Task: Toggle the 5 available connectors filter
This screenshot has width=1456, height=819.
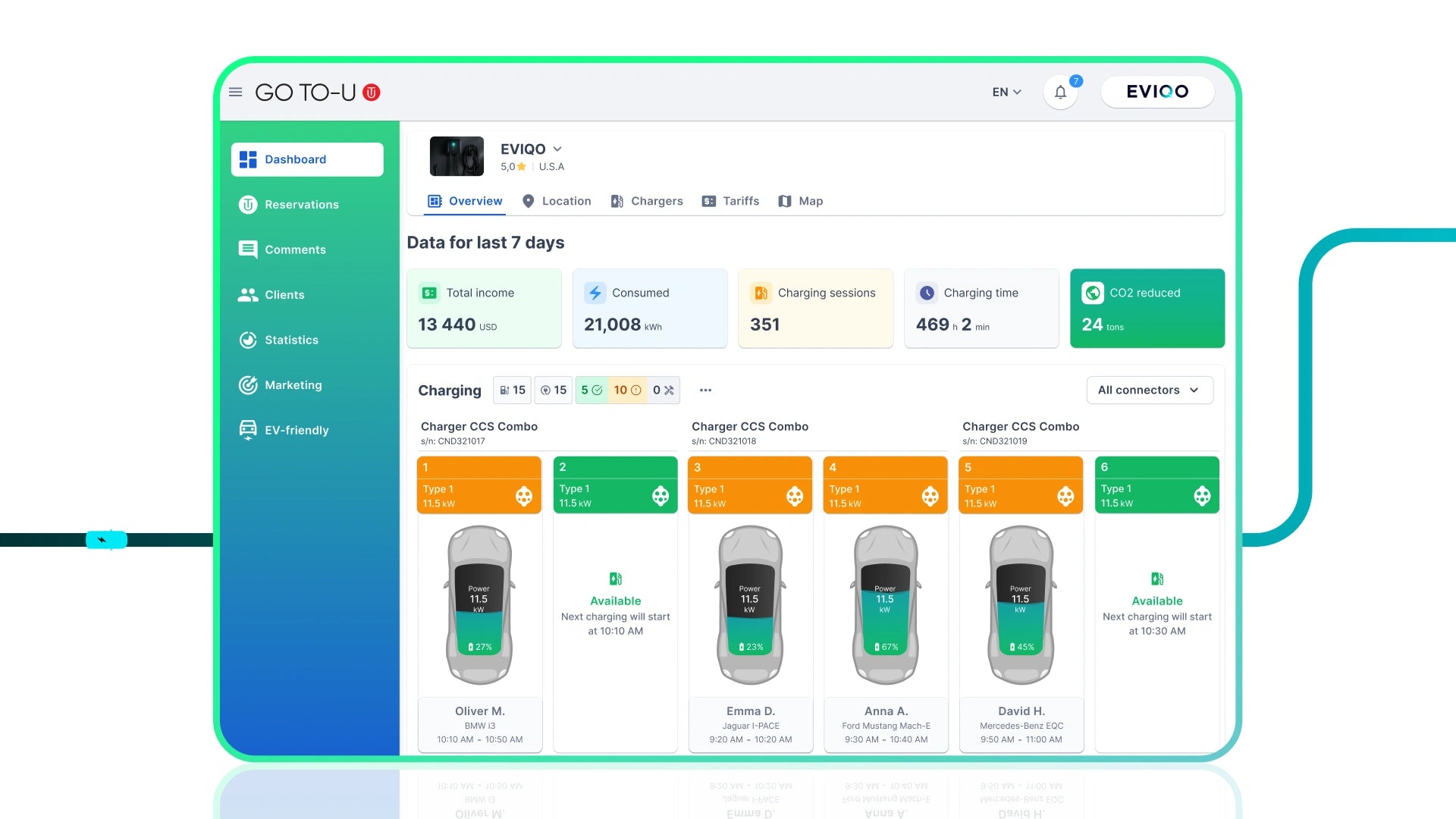Action: pos(591,390)
